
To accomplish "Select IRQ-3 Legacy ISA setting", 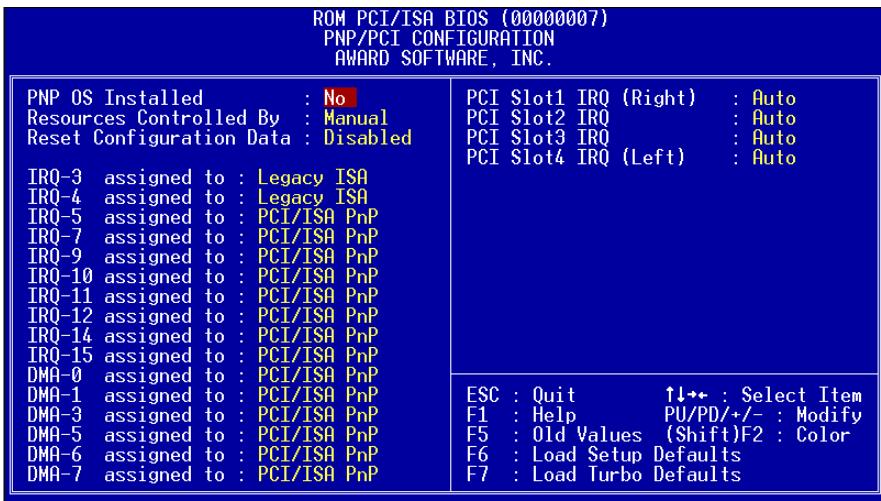I will tap(312, 178).
